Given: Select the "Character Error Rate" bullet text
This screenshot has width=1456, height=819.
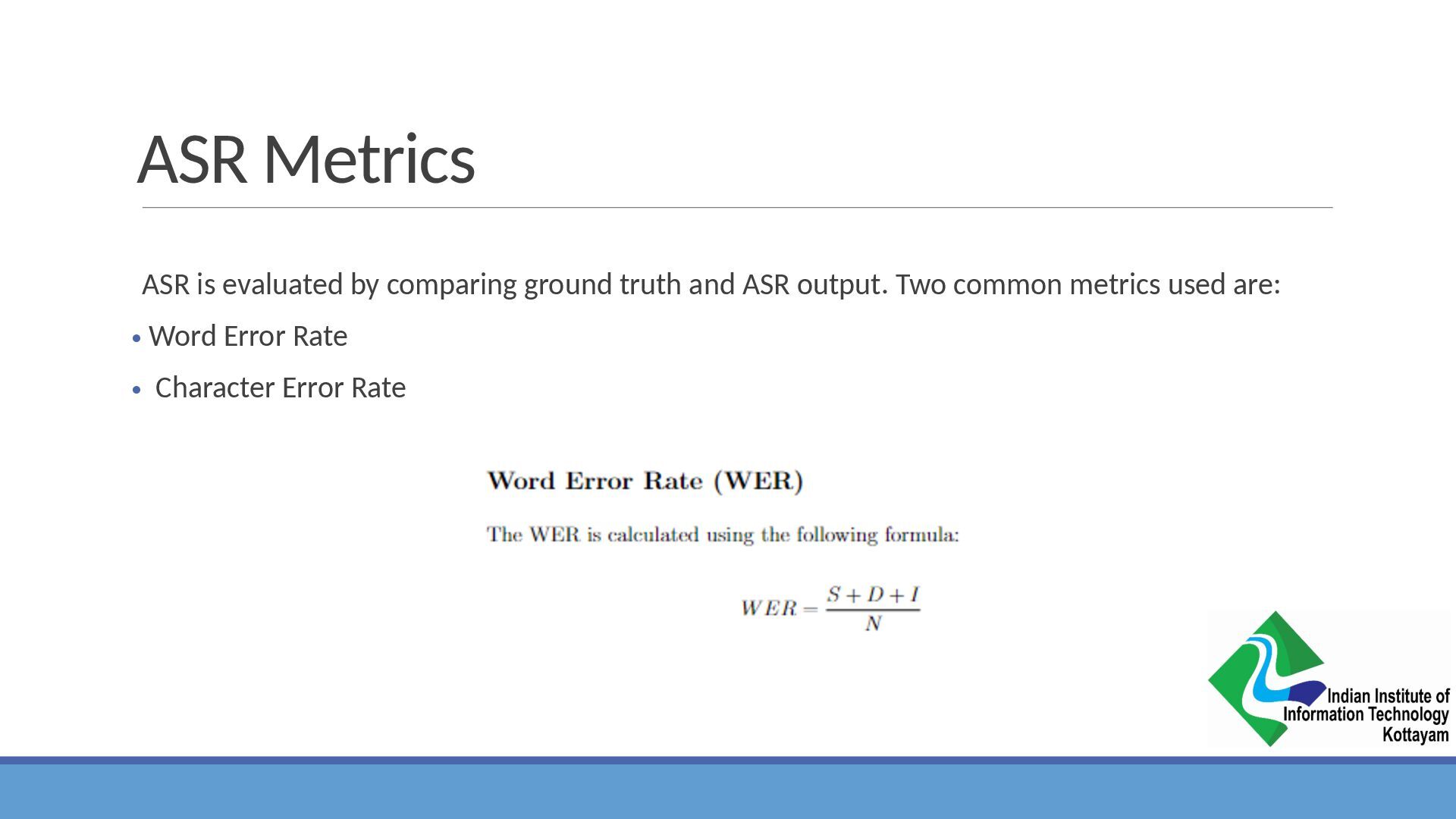Looking at the screenshot, I should point(280,388).
